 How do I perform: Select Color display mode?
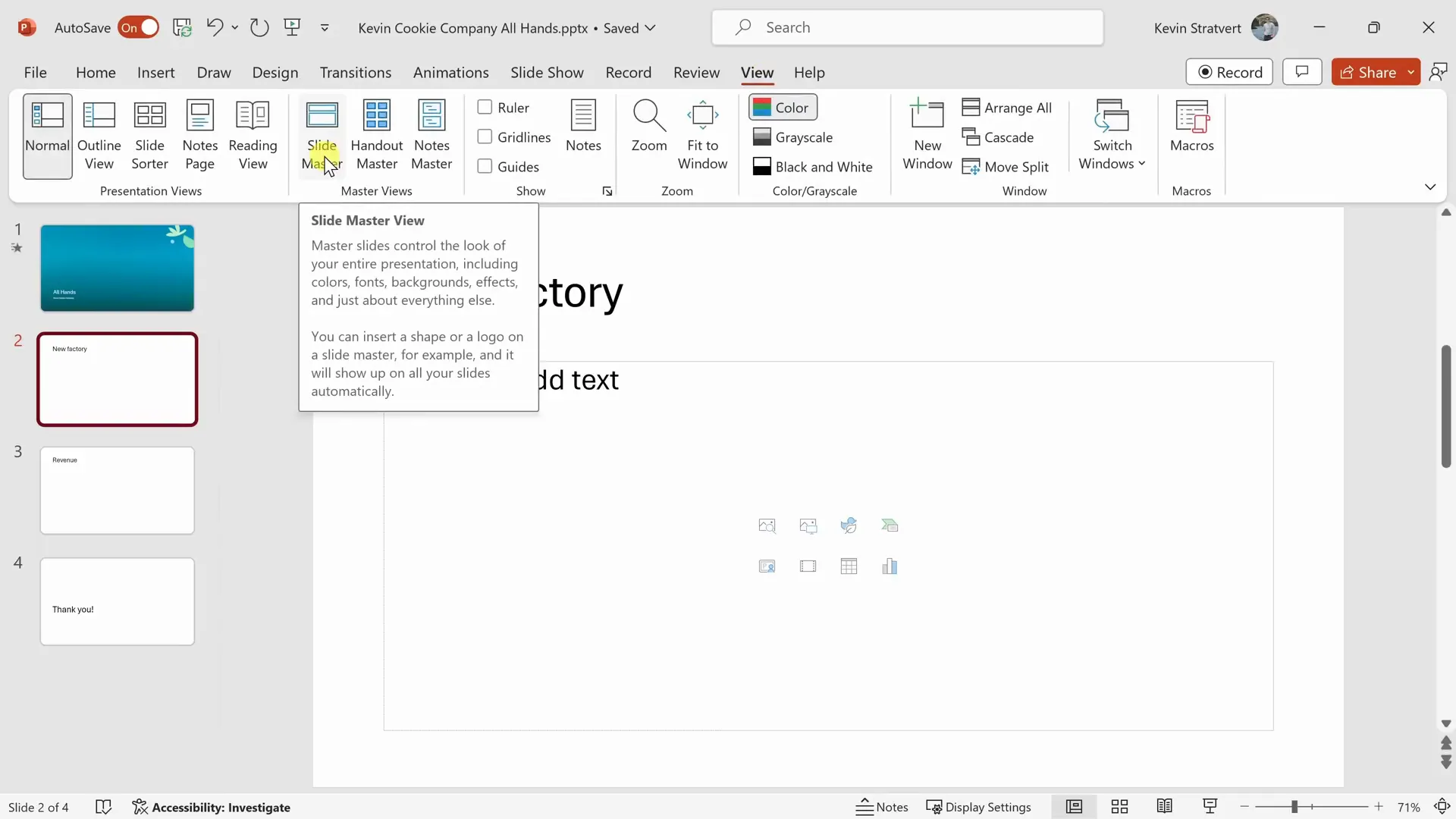[783, 107]
